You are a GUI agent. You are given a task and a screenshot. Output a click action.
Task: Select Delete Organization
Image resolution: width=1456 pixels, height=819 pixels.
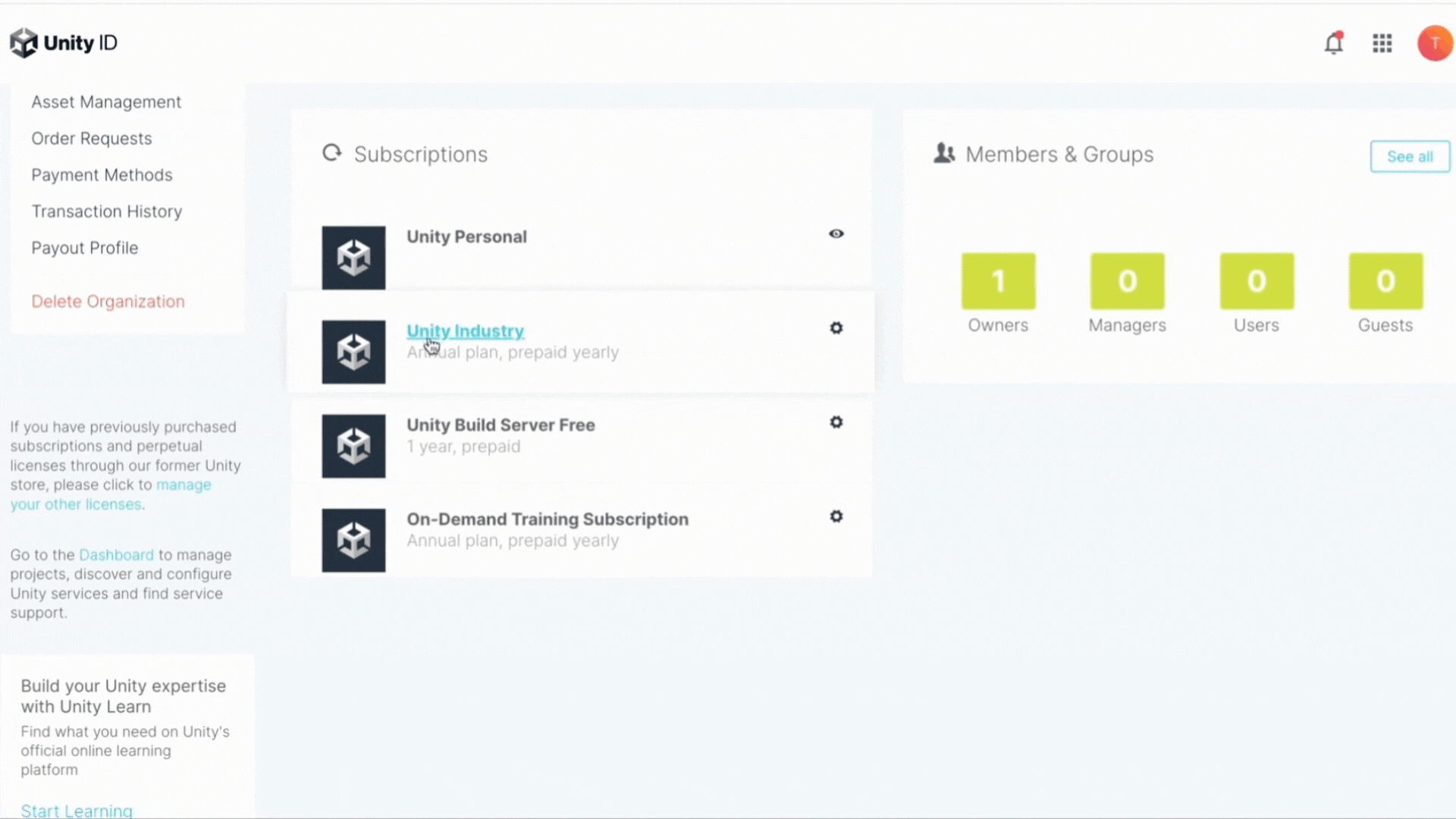pos(108,302)
